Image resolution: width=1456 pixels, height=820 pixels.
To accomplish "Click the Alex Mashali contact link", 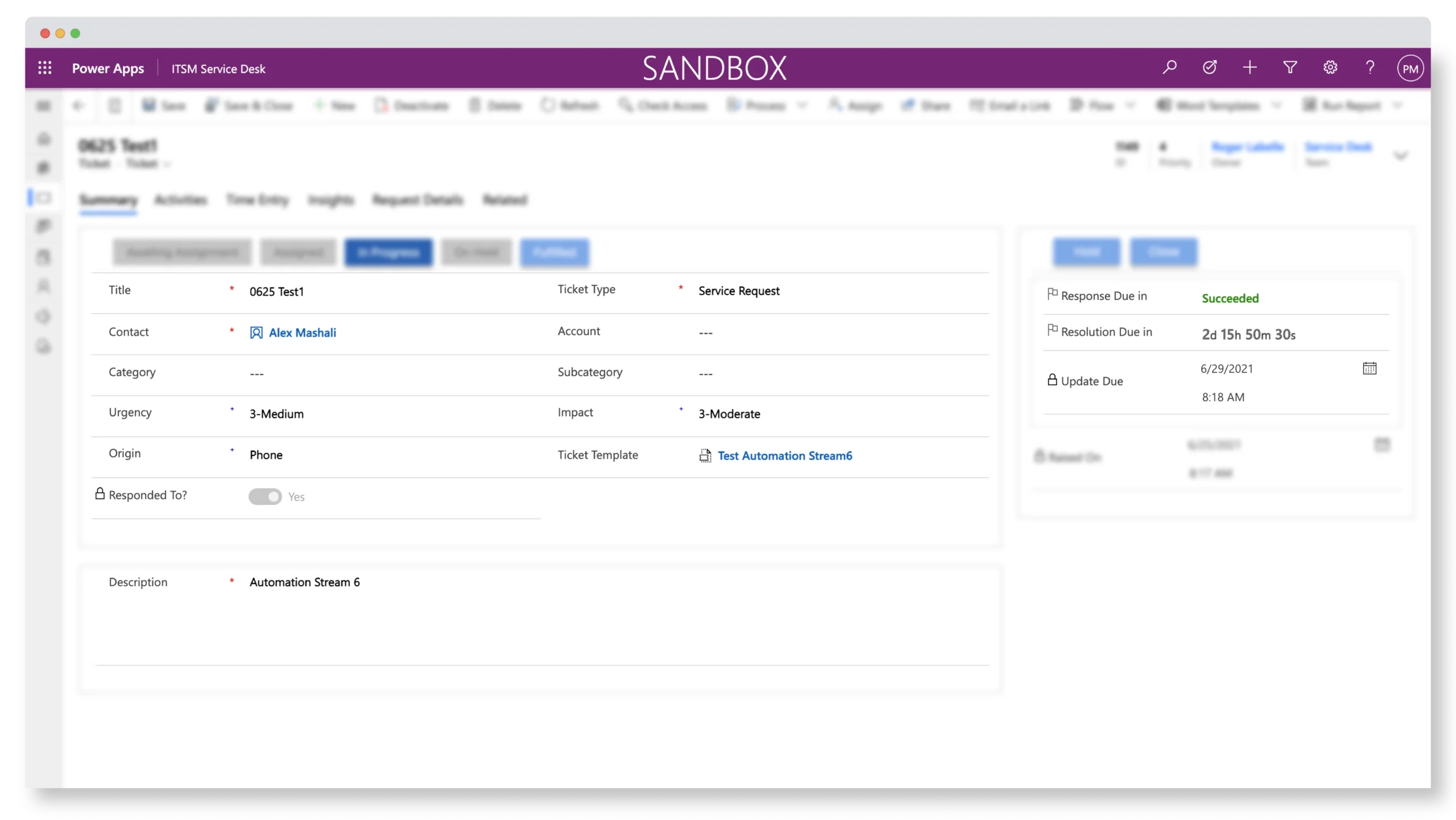I will click(302, 332).
